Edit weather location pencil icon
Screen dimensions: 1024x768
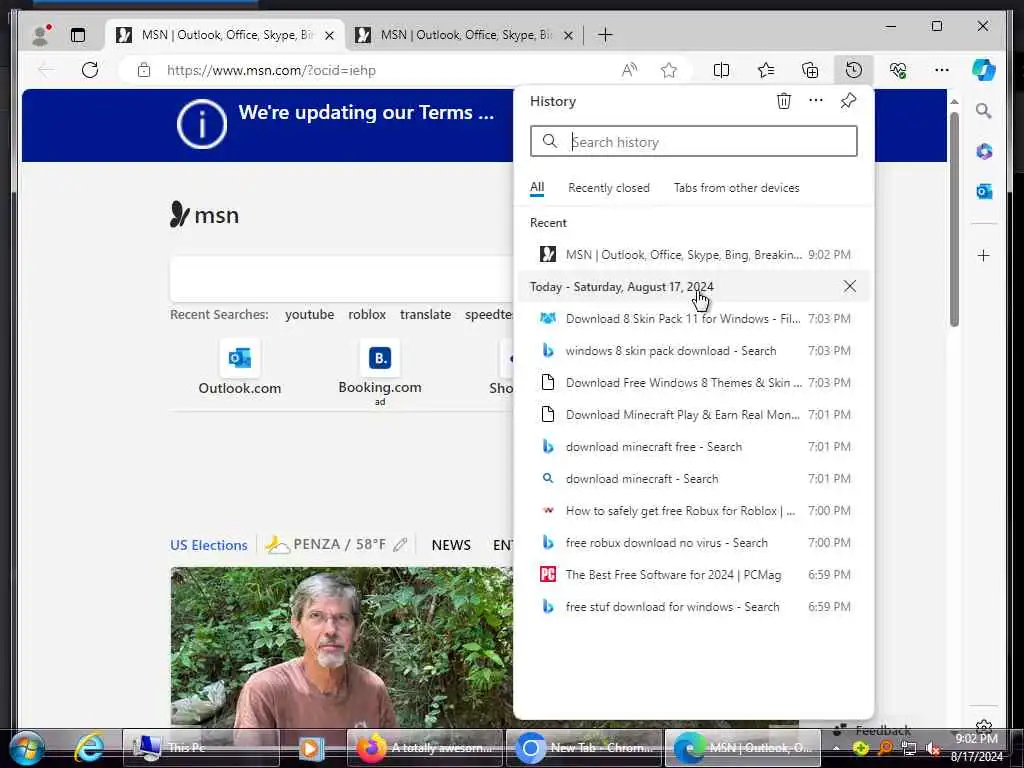coord(400,544)
